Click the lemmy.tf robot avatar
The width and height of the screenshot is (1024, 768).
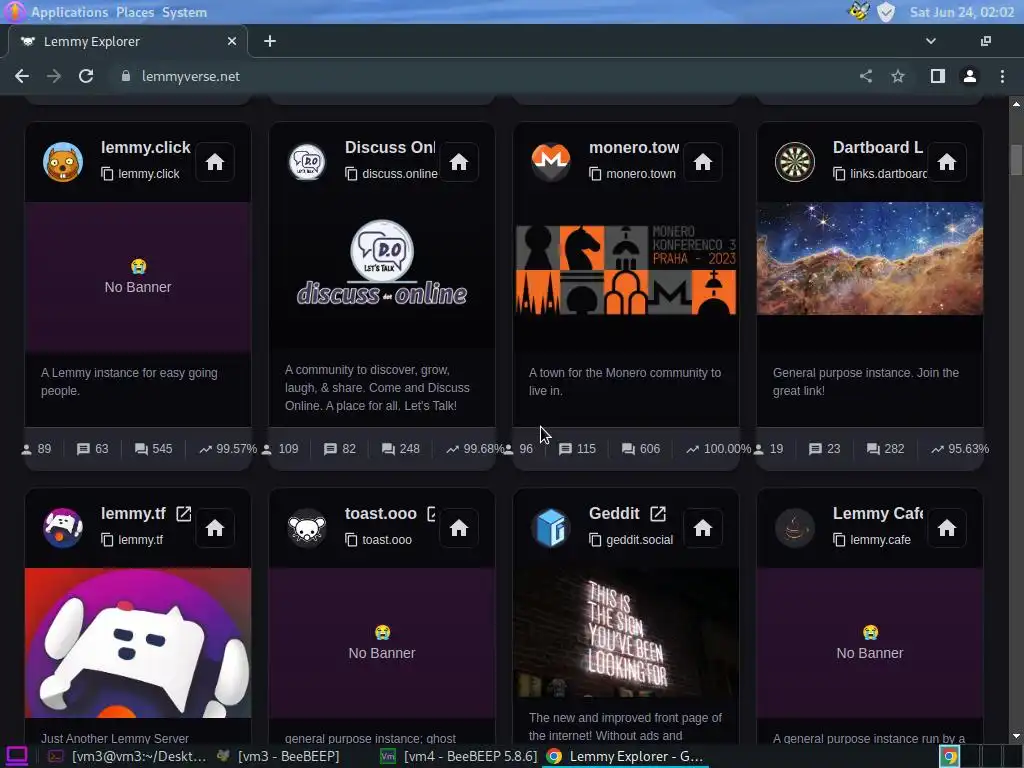[63, 528]
